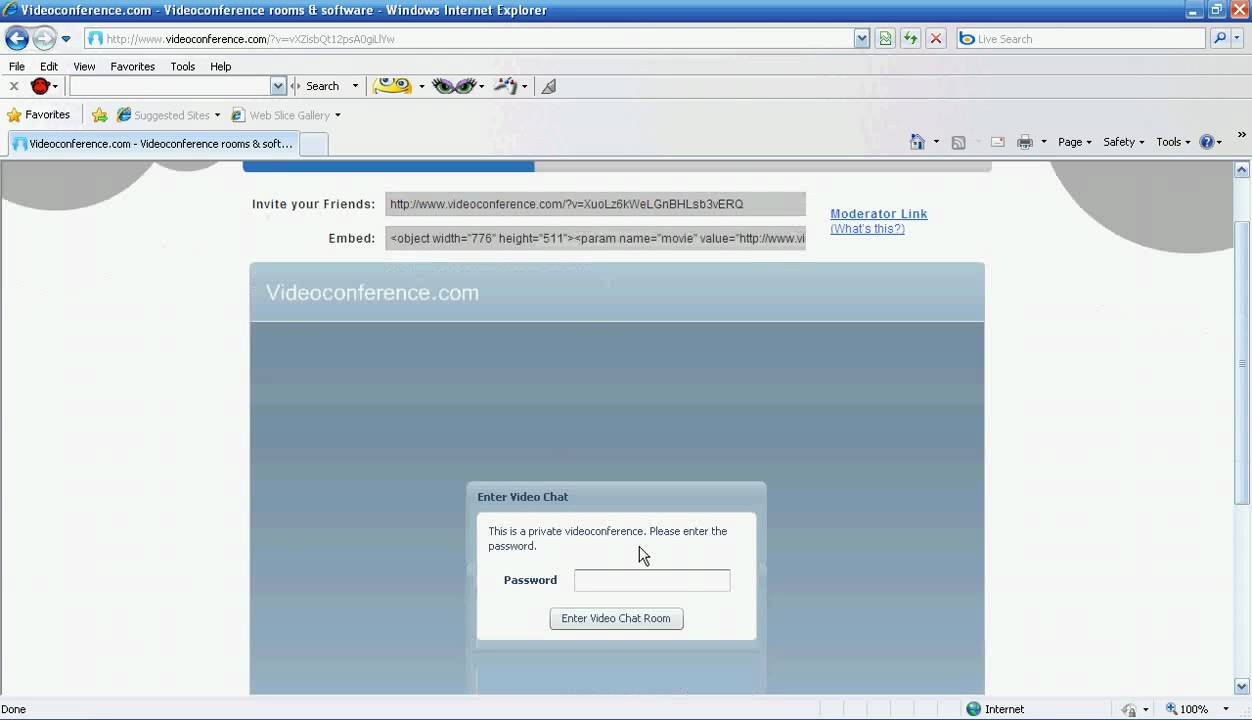Click the vertical scrollbar up arrow
The height and width of the screenshot is (720, 1252).
[x=1243, y=171]
